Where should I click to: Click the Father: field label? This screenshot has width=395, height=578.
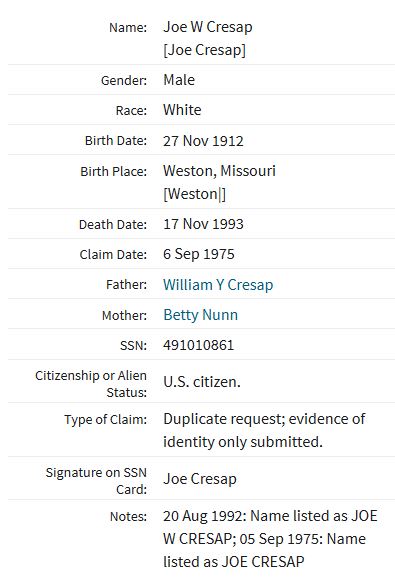point(126,285)
